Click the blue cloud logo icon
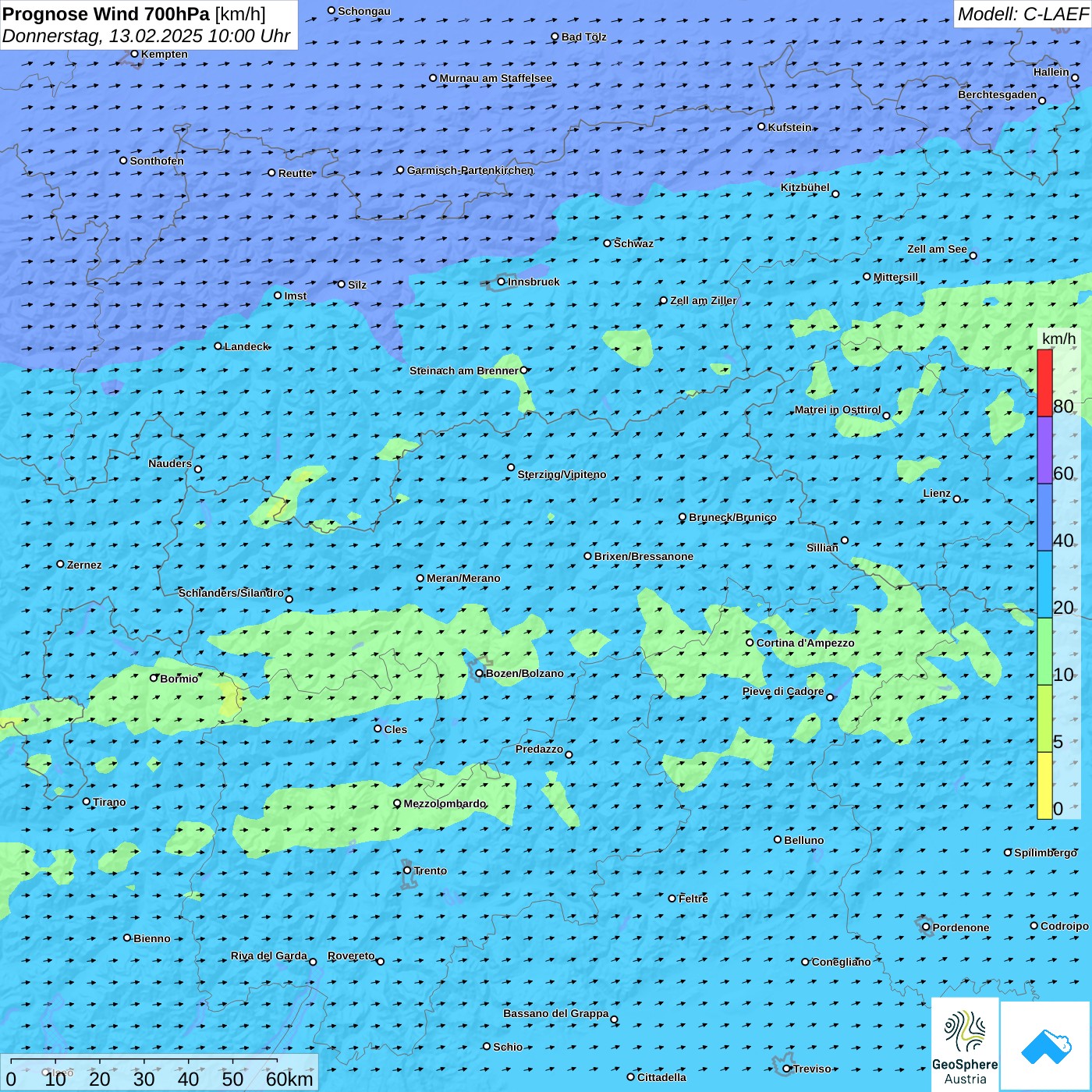 [x=1046, y=1047]
